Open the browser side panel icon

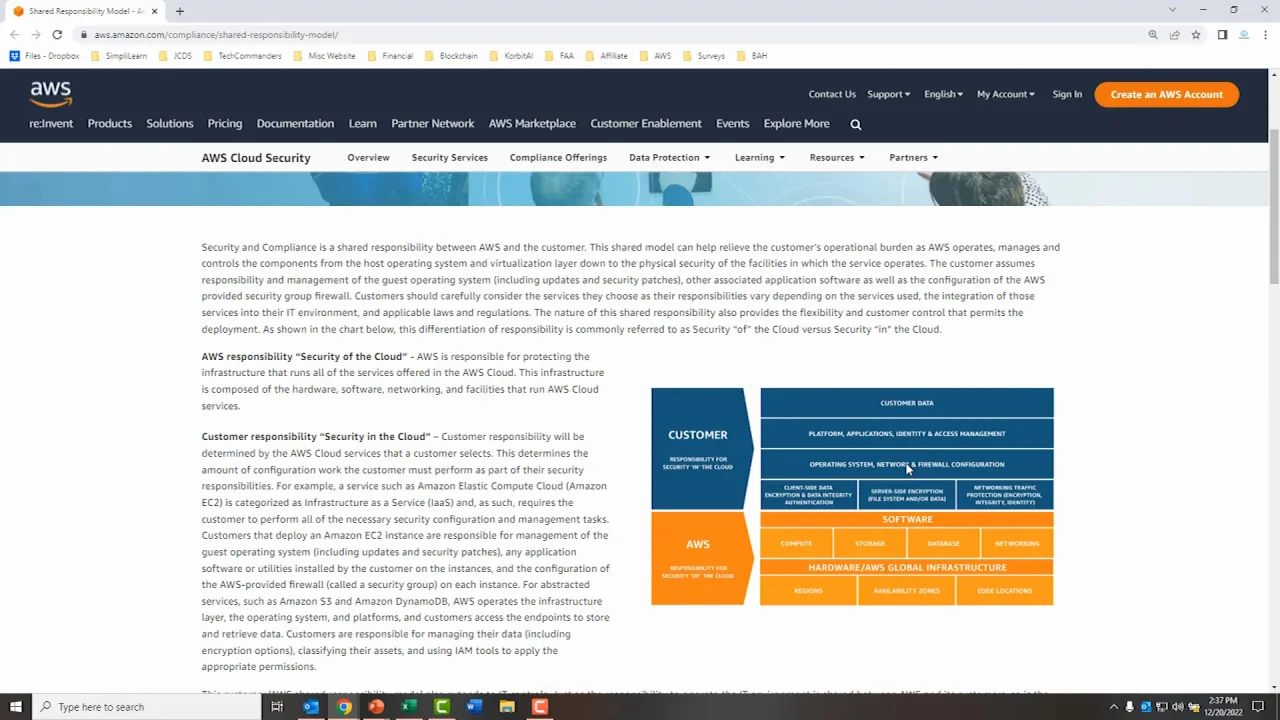click(1222, 34)
